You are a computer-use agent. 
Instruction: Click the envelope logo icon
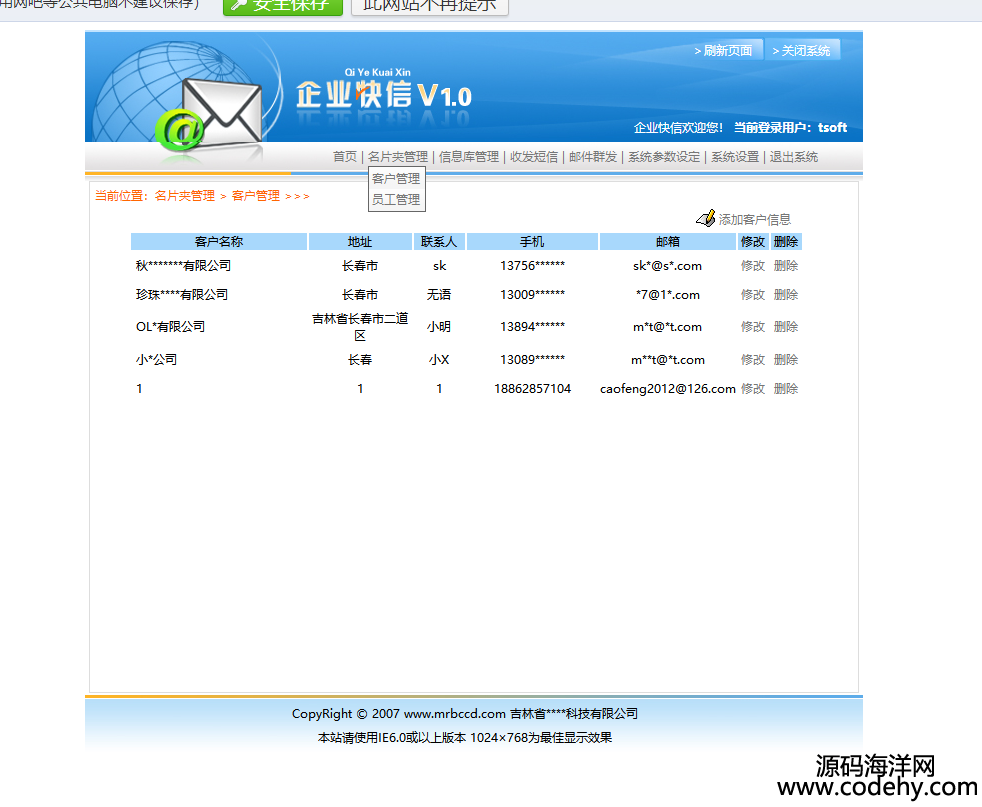point(222,113)
